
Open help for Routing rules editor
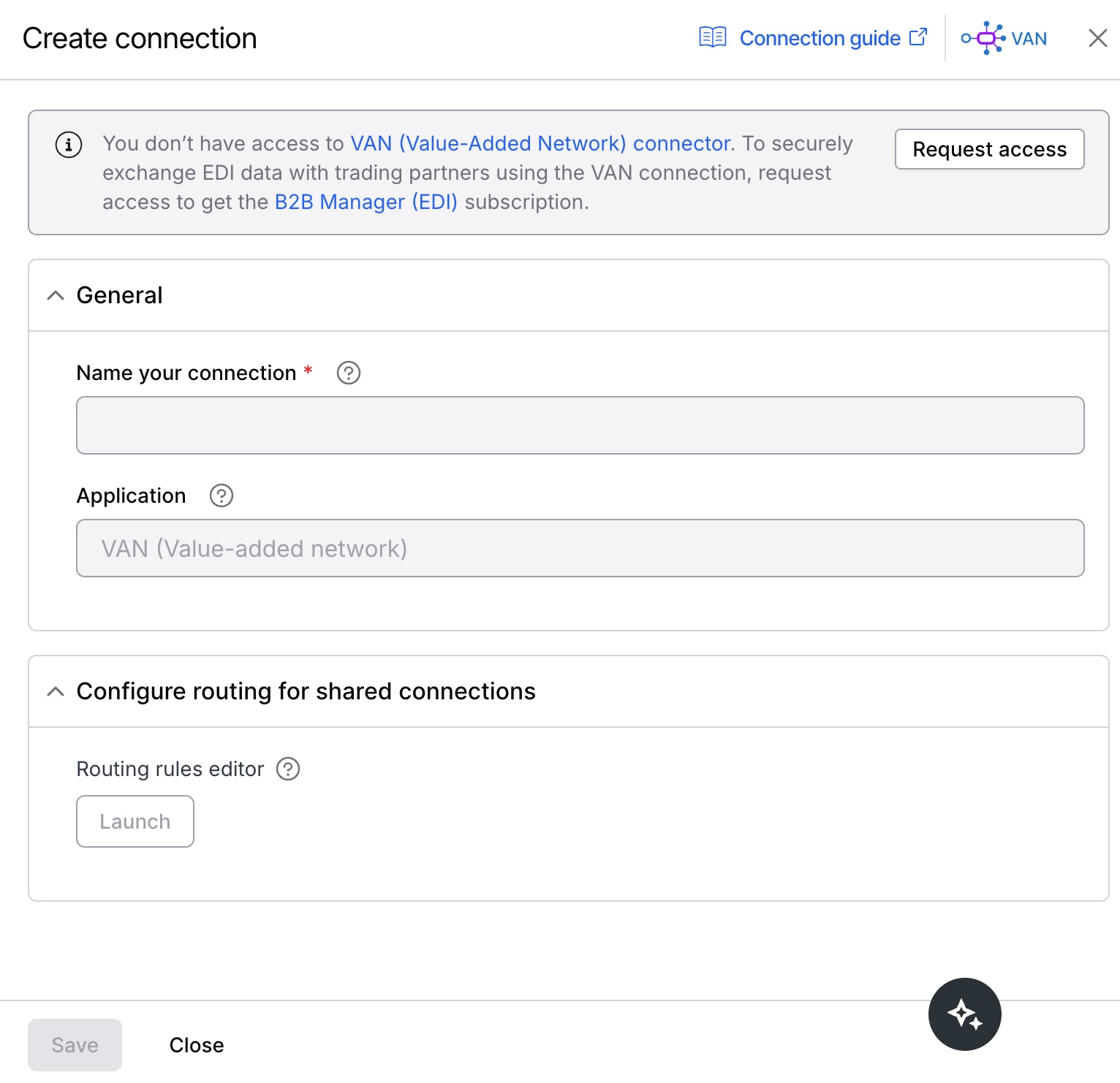pyautogui.click(x=288, y=769)
